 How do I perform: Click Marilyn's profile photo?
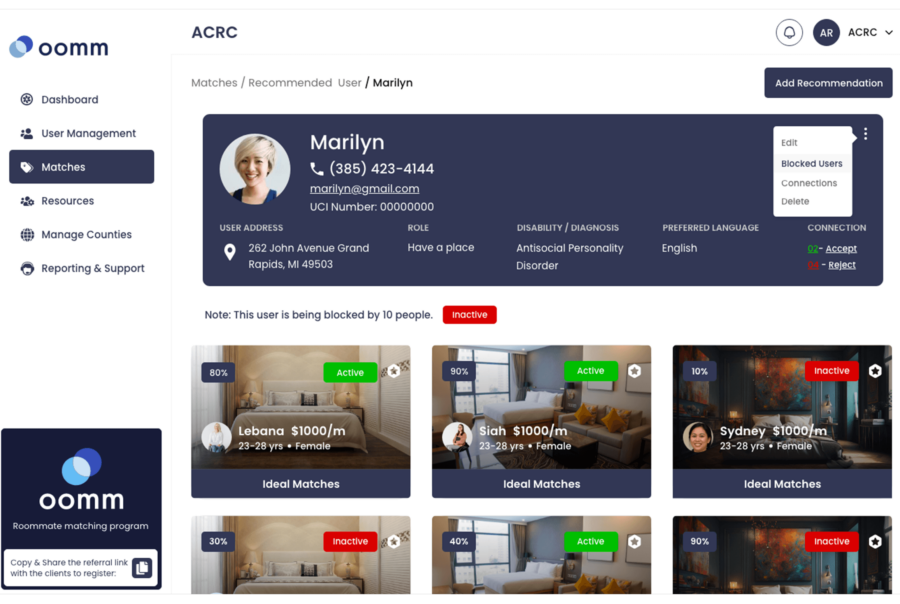coord(255,168)
